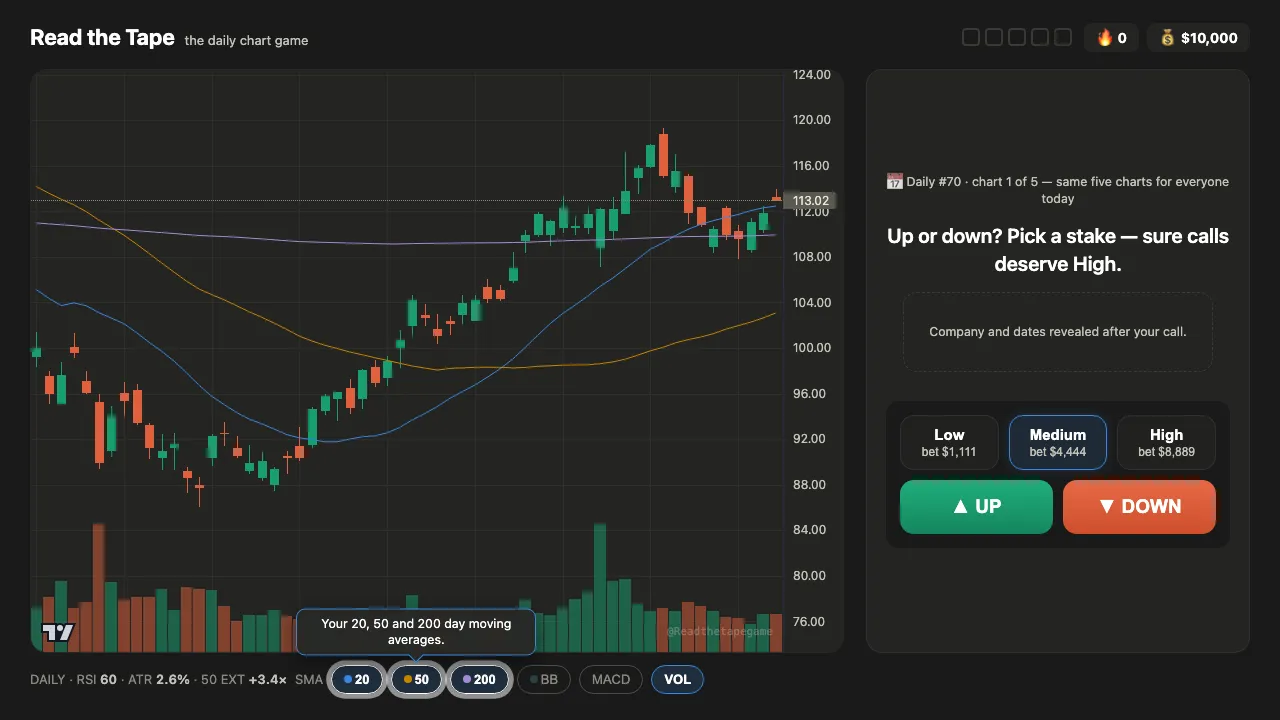1280x720 pixels.
Task: Click the moving averages tooltip
Action: click(x=416, y=631)
